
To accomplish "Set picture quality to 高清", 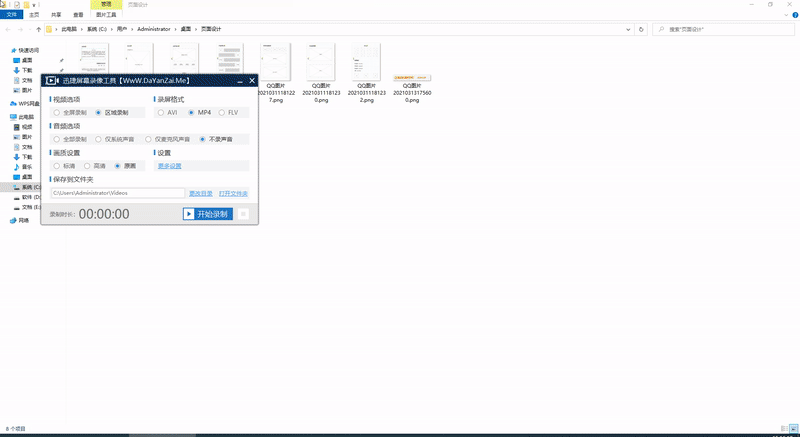I will [x=95, y=166].
